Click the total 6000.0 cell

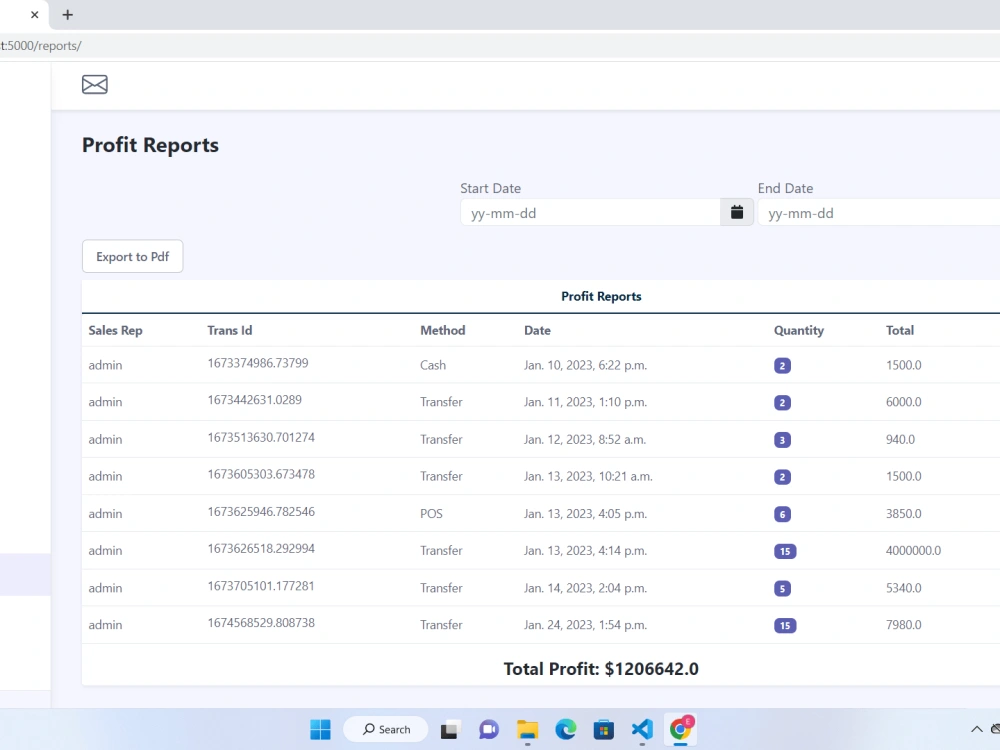[x=903, y=402]
